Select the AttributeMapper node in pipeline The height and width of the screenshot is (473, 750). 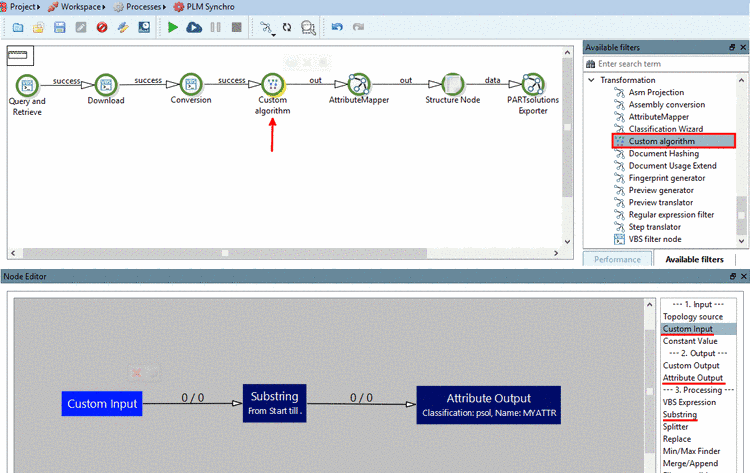(359, 84)
